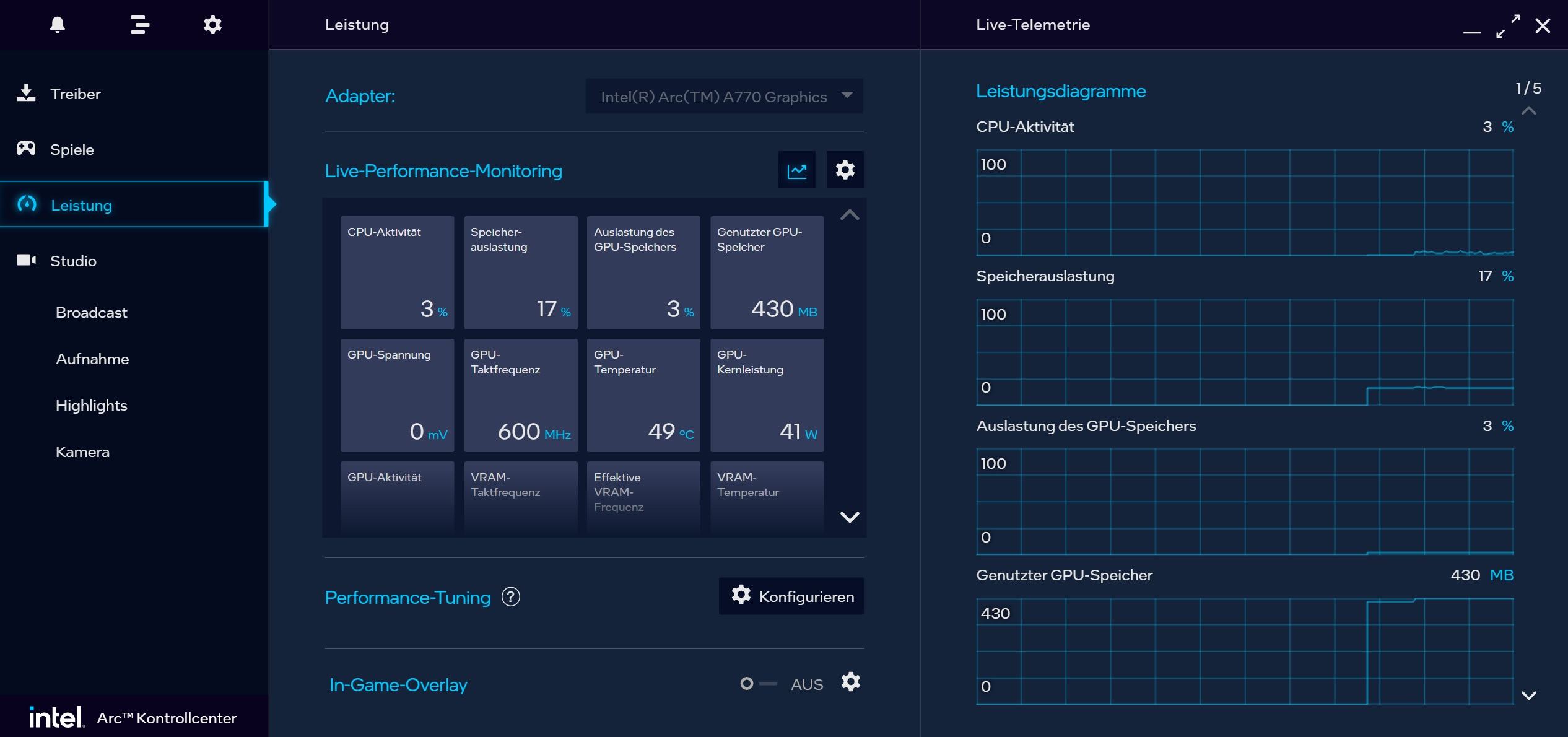Toggle the In-Game-Overlay switch on
Image resolution: width=1568 pixels, height=737 pixels.
point(758,684)
